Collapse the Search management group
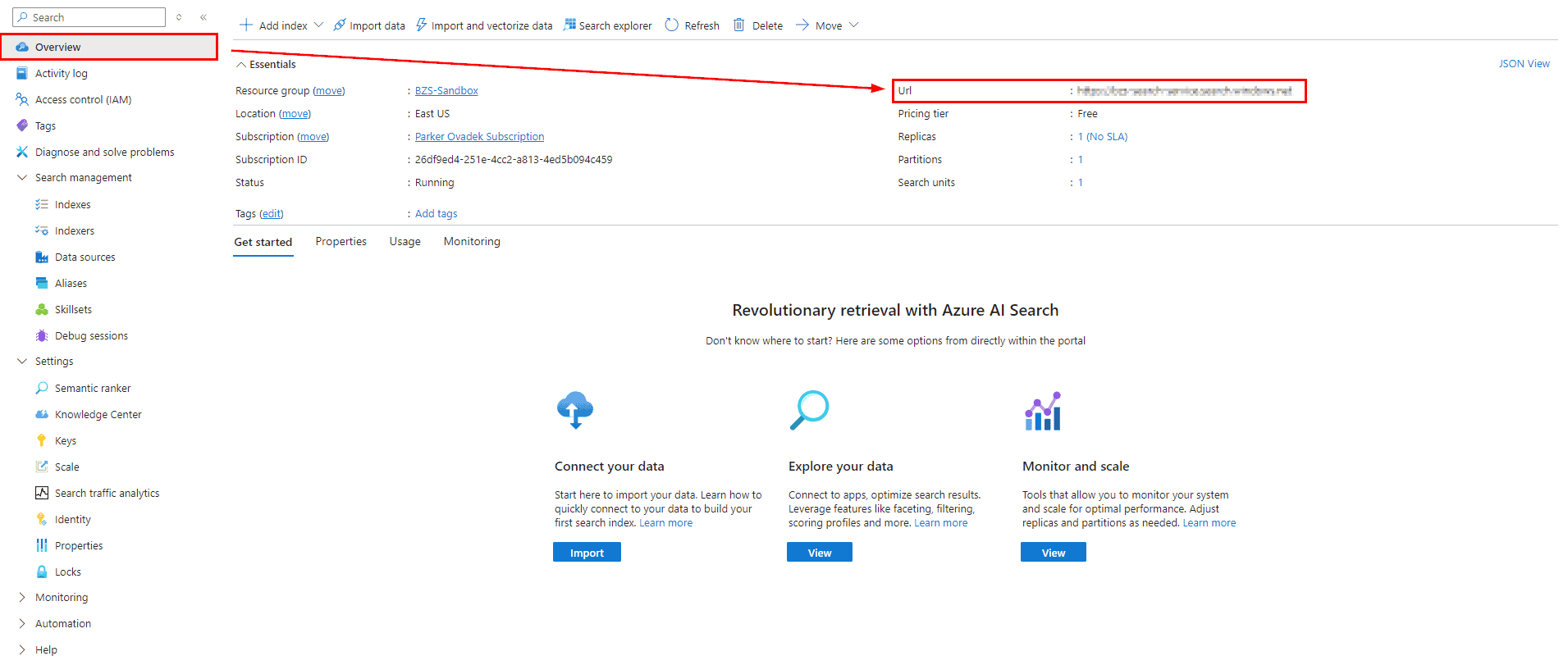This screenshot has width=1568, height=665. point(22,177)
